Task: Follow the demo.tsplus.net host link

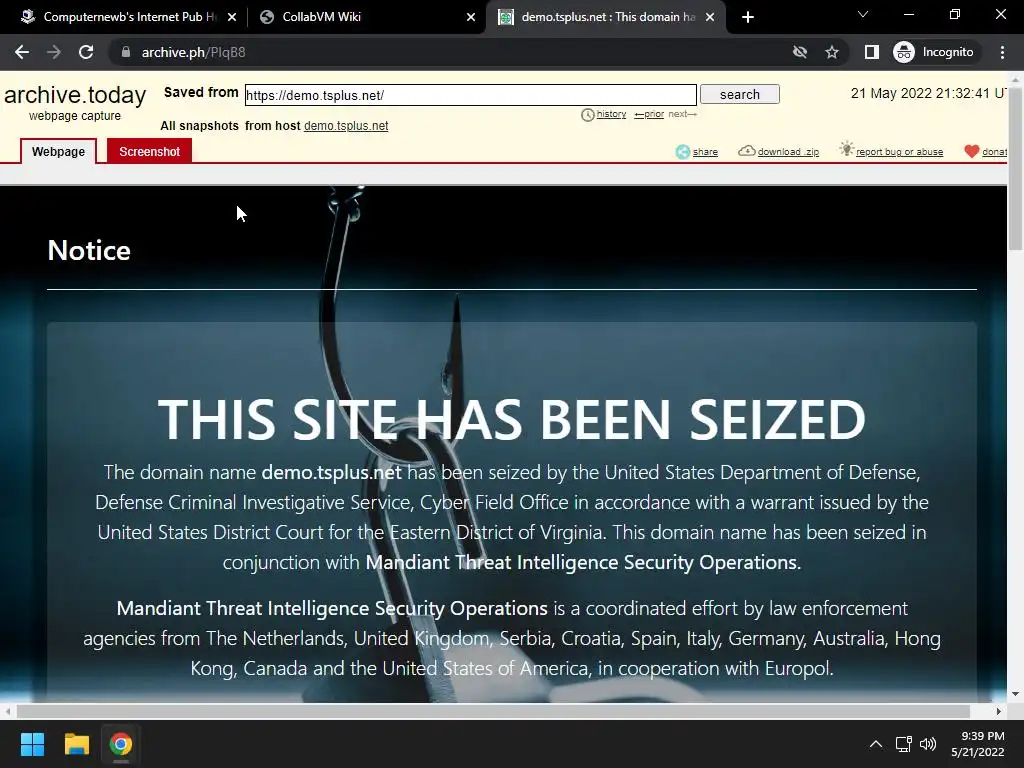Action: click(x=346, y=125)
